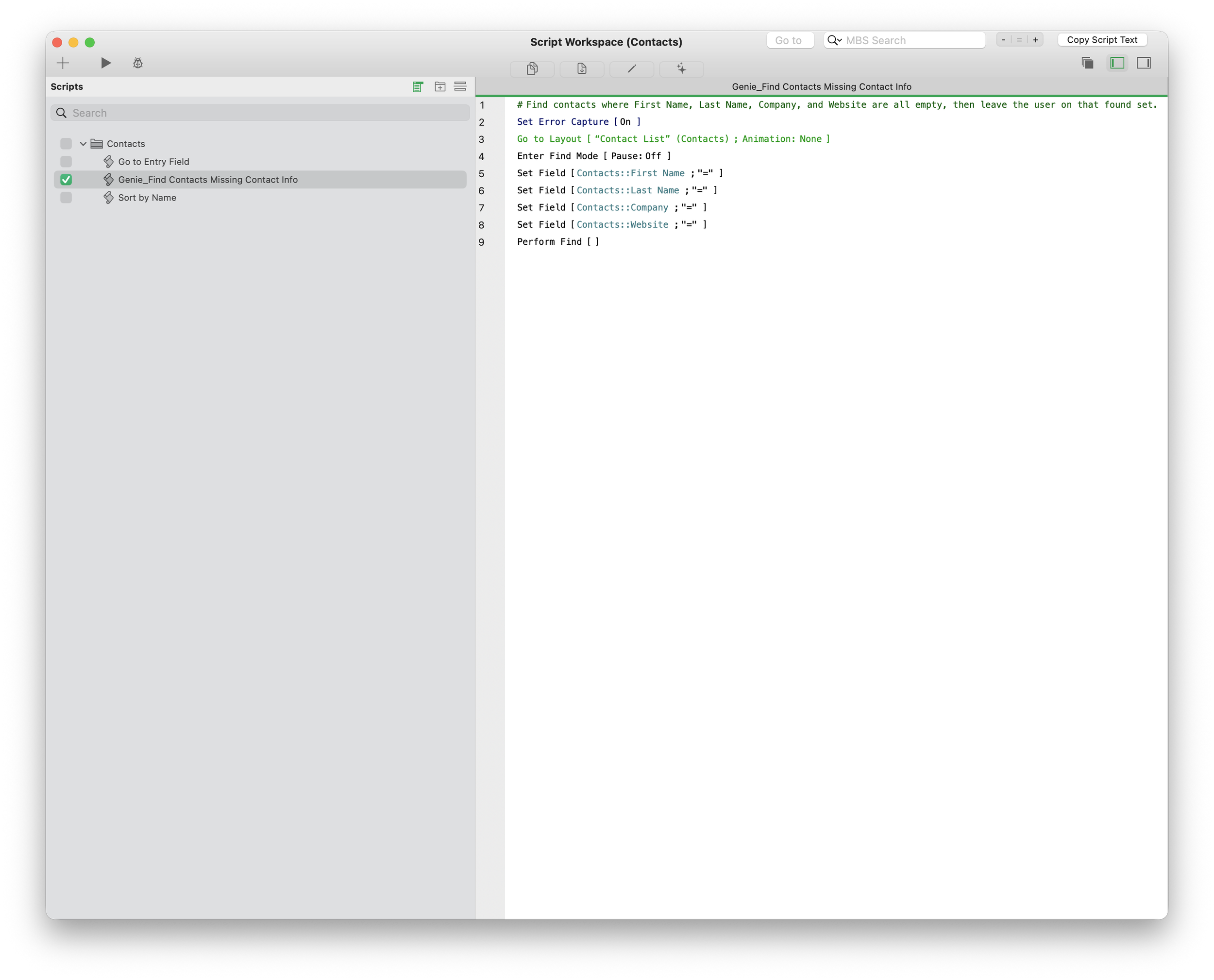The image size is (1214, 980).
Task: Select the Set Error Capture [On] step
Action: [578, 121]
